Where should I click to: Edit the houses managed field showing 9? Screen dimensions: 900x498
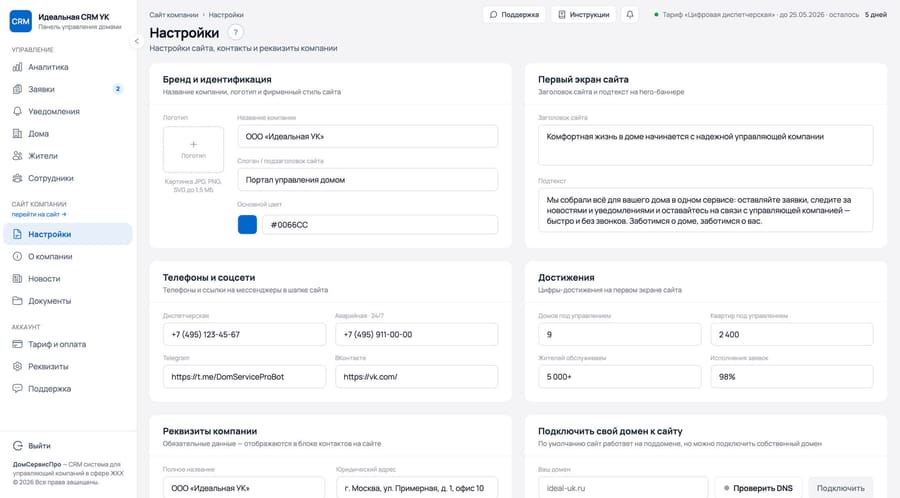(619, 334)
